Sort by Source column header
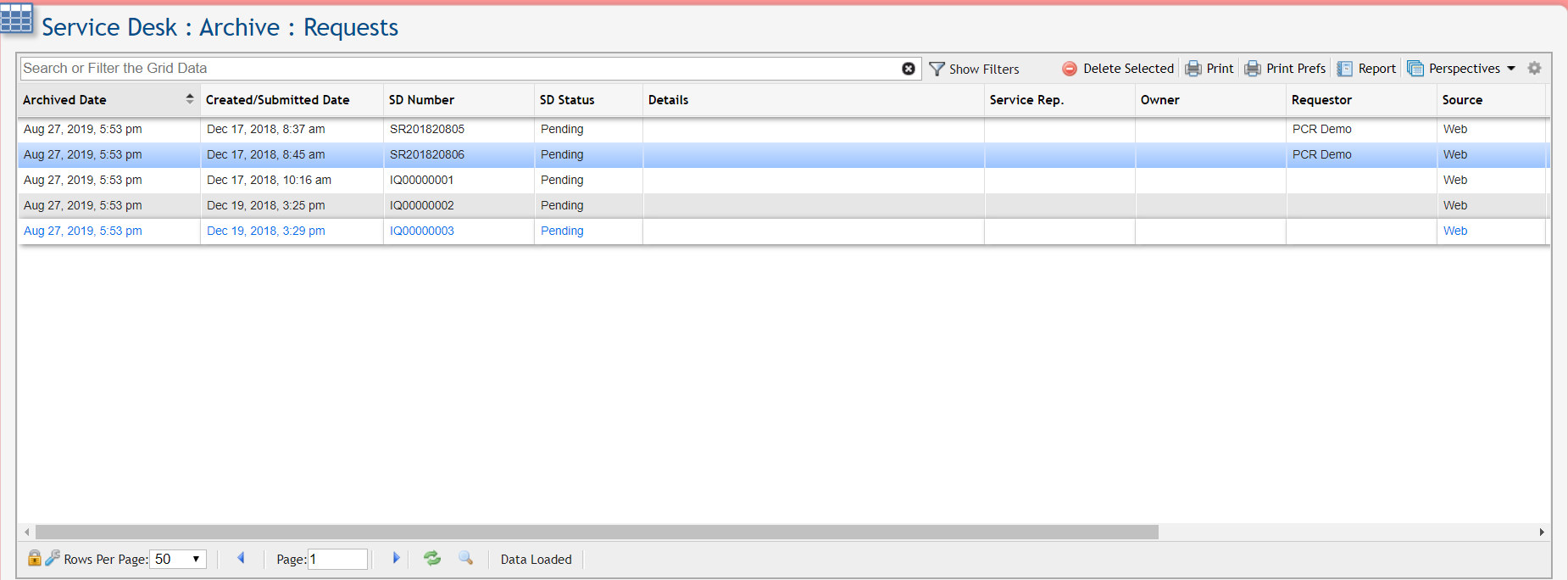Image resolution: width=1568 pixels, height=580 pixels. [1491, 100]
